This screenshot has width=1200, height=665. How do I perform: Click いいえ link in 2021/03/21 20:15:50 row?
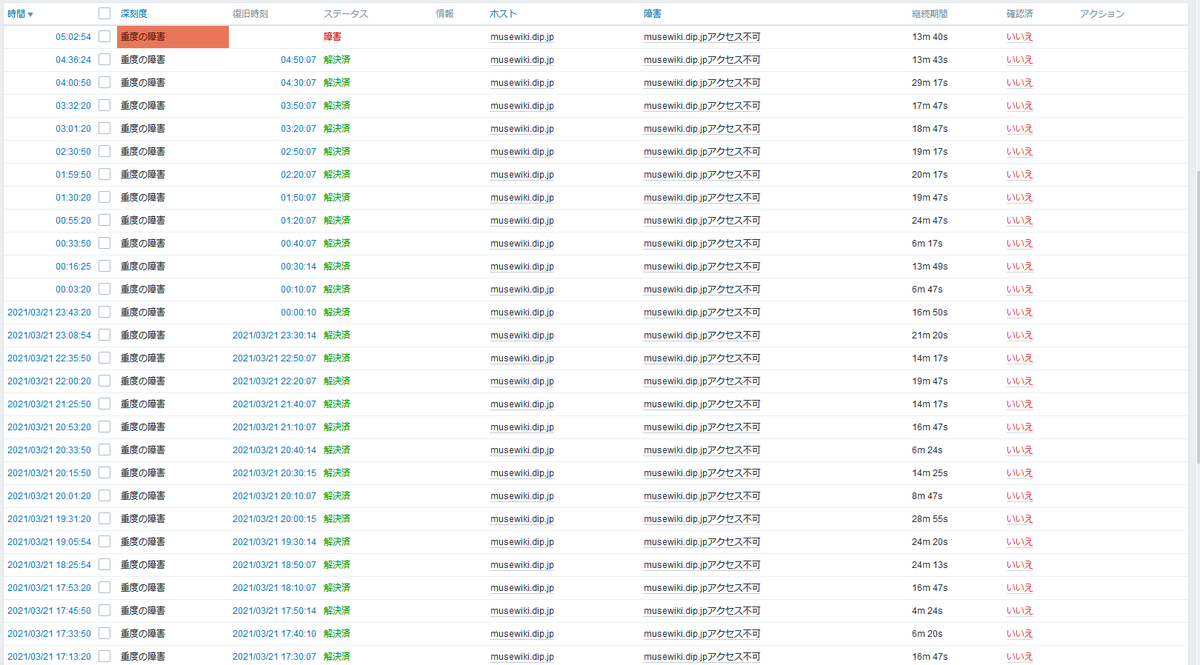1019,474
